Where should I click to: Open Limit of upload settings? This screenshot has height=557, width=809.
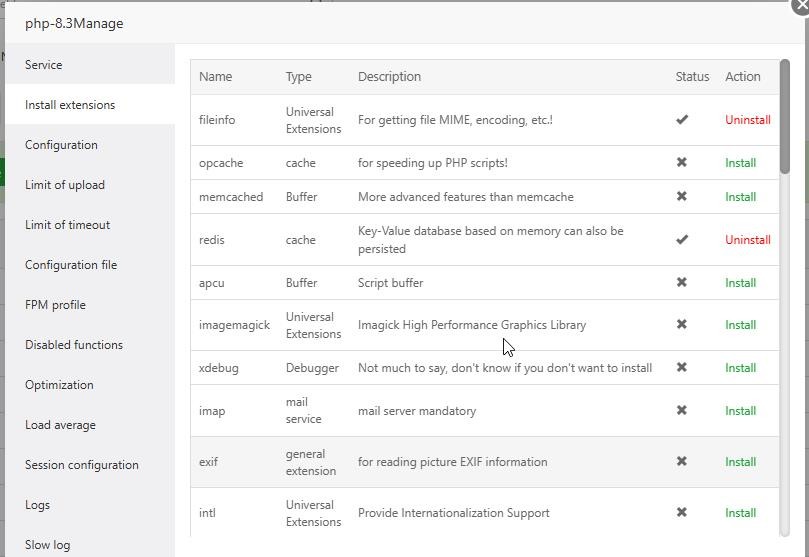point(65,185)
